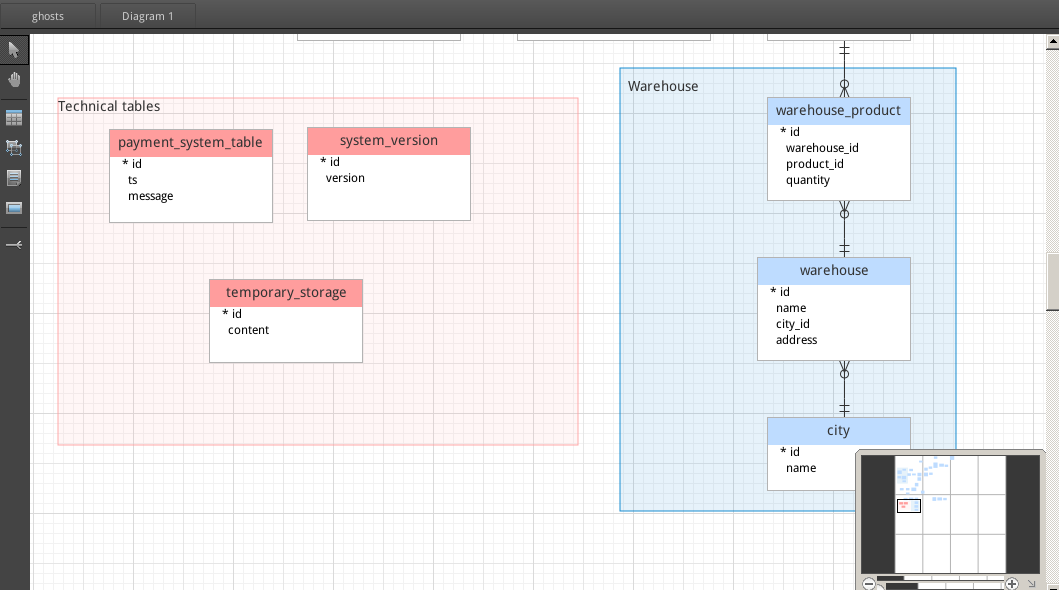Screen dimensions: 1059x590
Task: Choose the layer area tool
Action: tap(14, 147)
